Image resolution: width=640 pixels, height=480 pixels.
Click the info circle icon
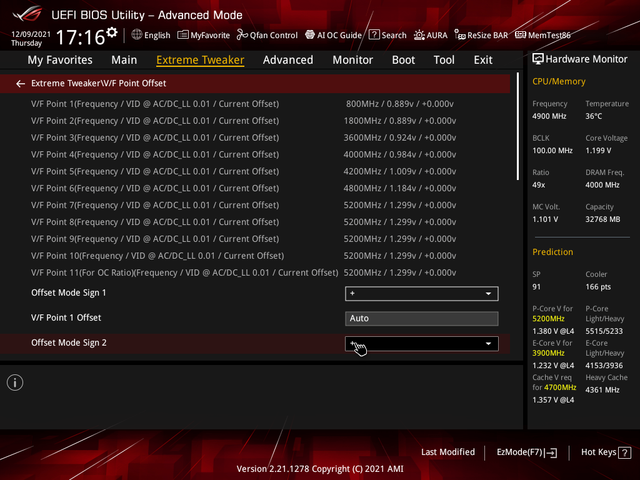pos(15,383)
